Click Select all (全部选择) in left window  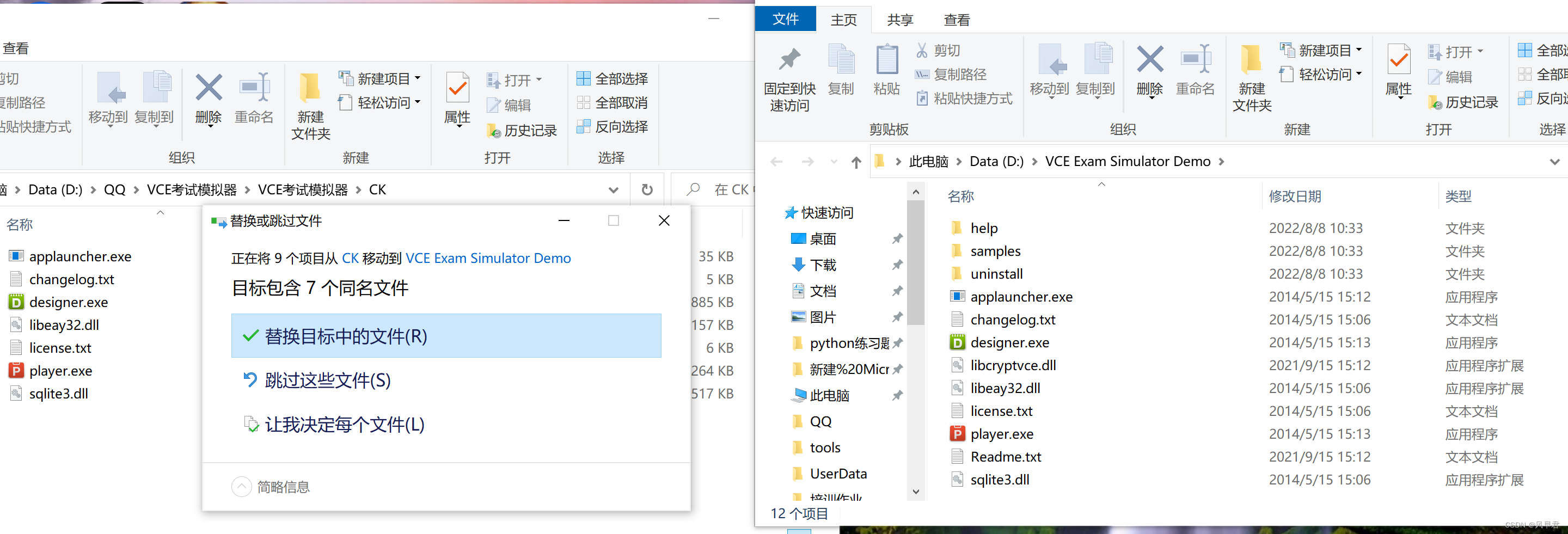(x=612, y=78)
